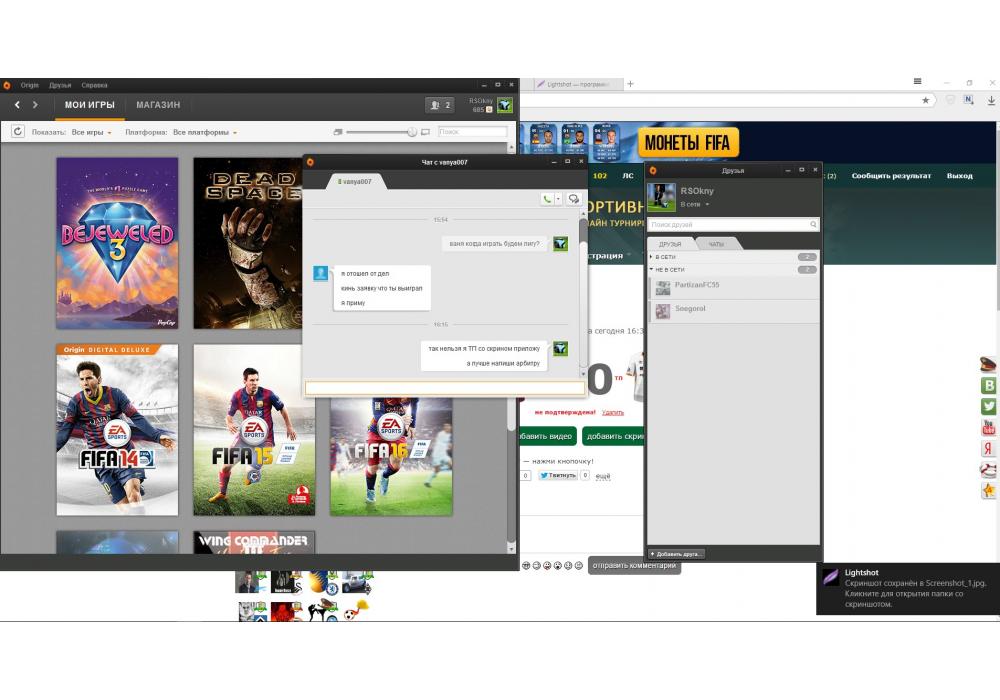1000x700 pixels.
Task: Open the call options arrow beside phone
Action: pos(558,199)
